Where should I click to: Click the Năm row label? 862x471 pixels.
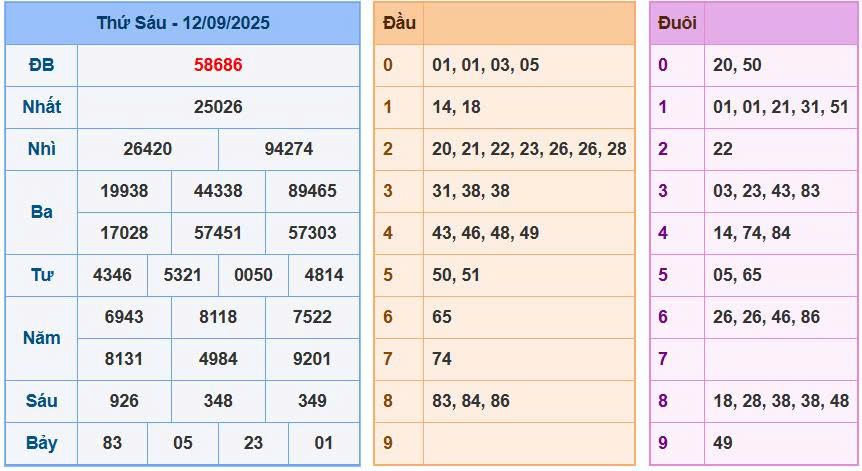tap(41, 338)
